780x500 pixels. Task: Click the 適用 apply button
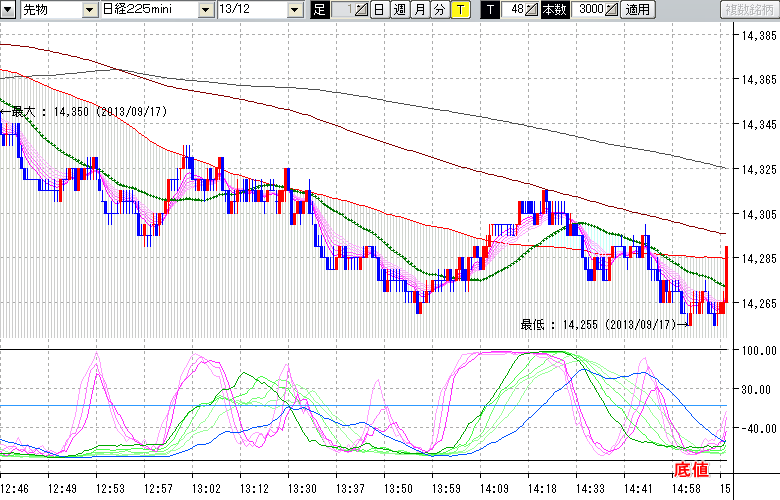click(x=638, y=10)
